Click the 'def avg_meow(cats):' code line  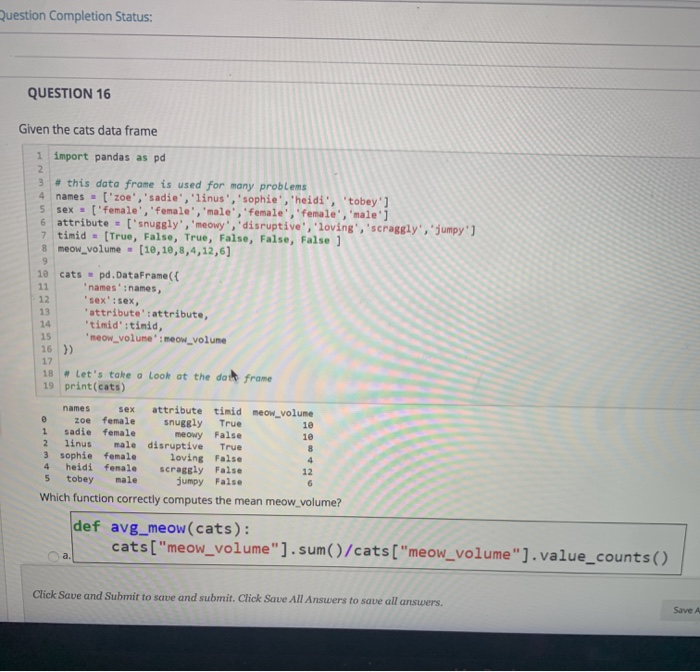click(162, 528)
